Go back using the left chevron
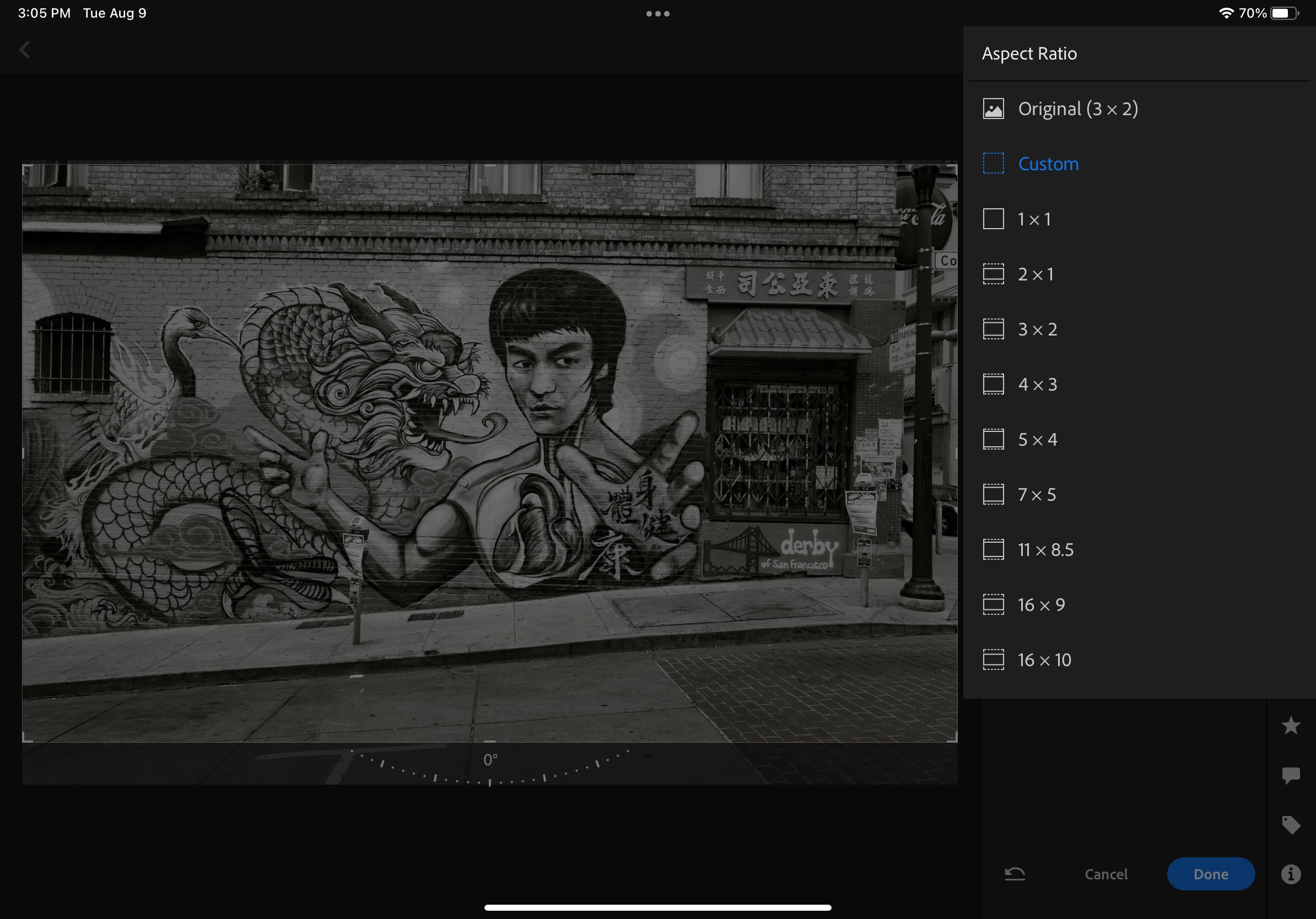 (25, 50)
